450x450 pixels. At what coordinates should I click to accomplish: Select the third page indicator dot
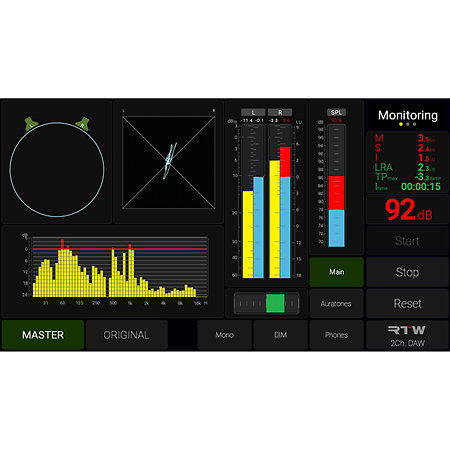click(414, 124)
